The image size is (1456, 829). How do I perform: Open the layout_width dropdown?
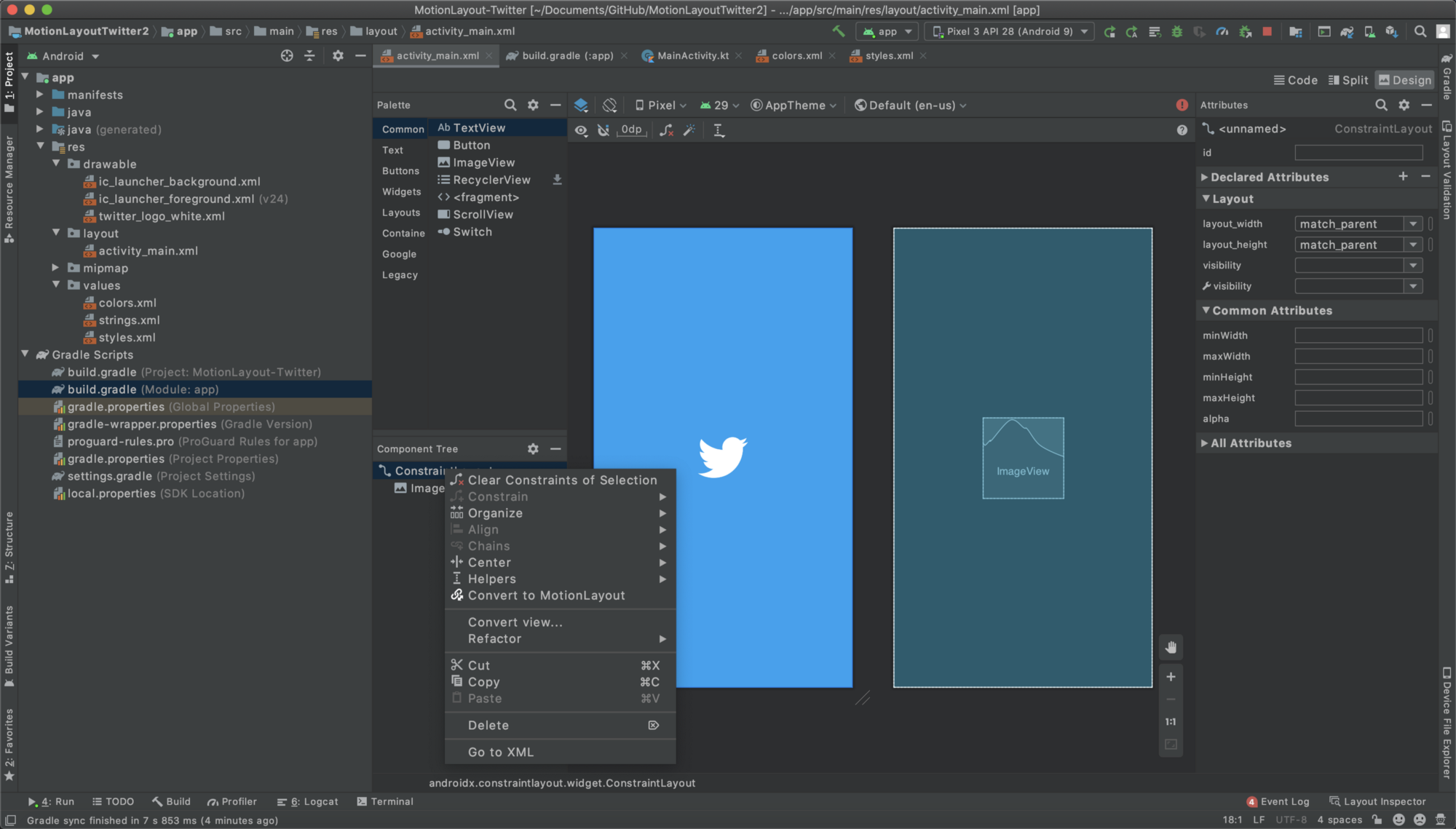(x=1412, y=224)
